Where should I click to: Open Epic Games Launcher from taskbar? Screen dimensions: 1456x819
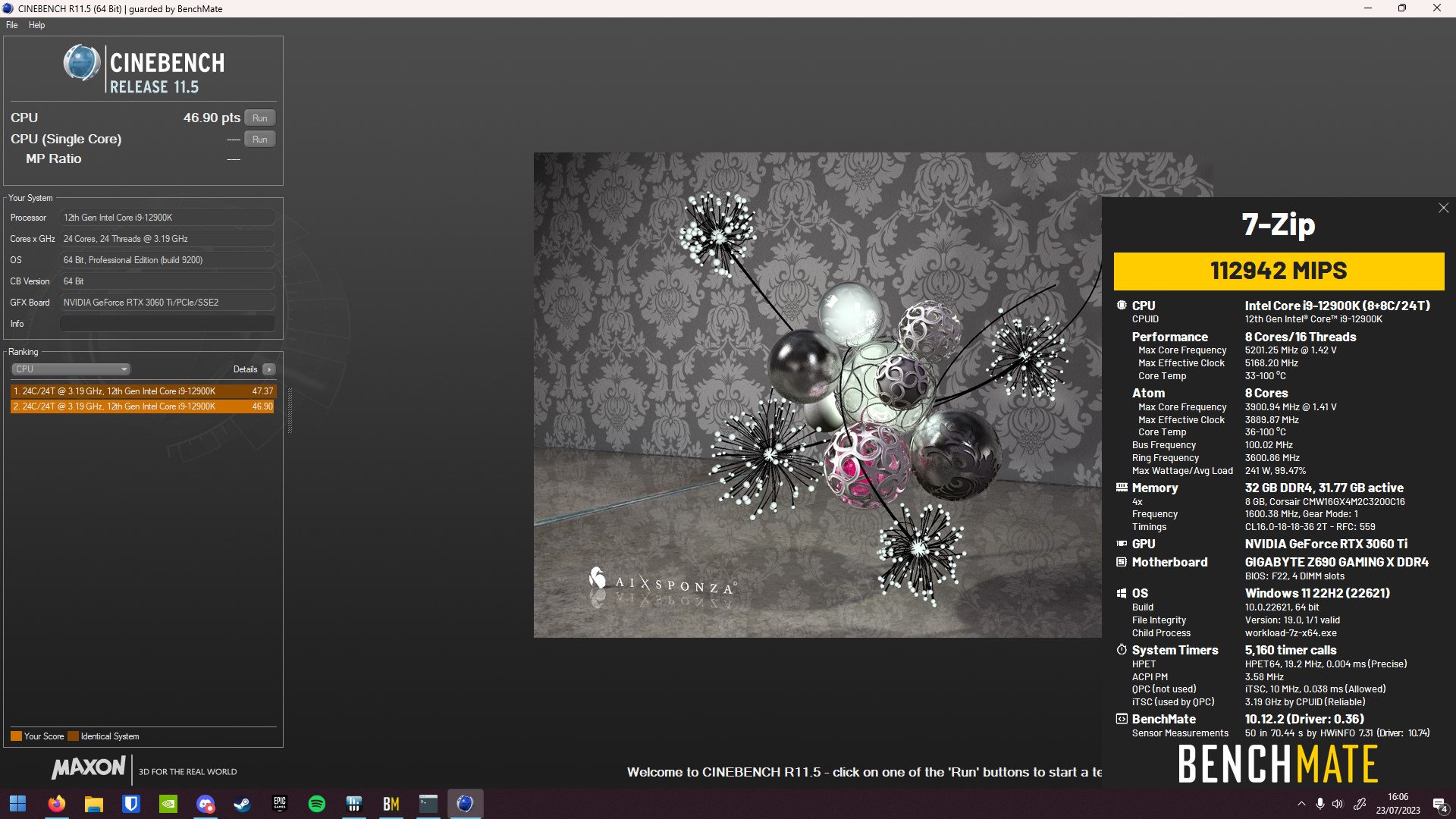click(280, 804)
